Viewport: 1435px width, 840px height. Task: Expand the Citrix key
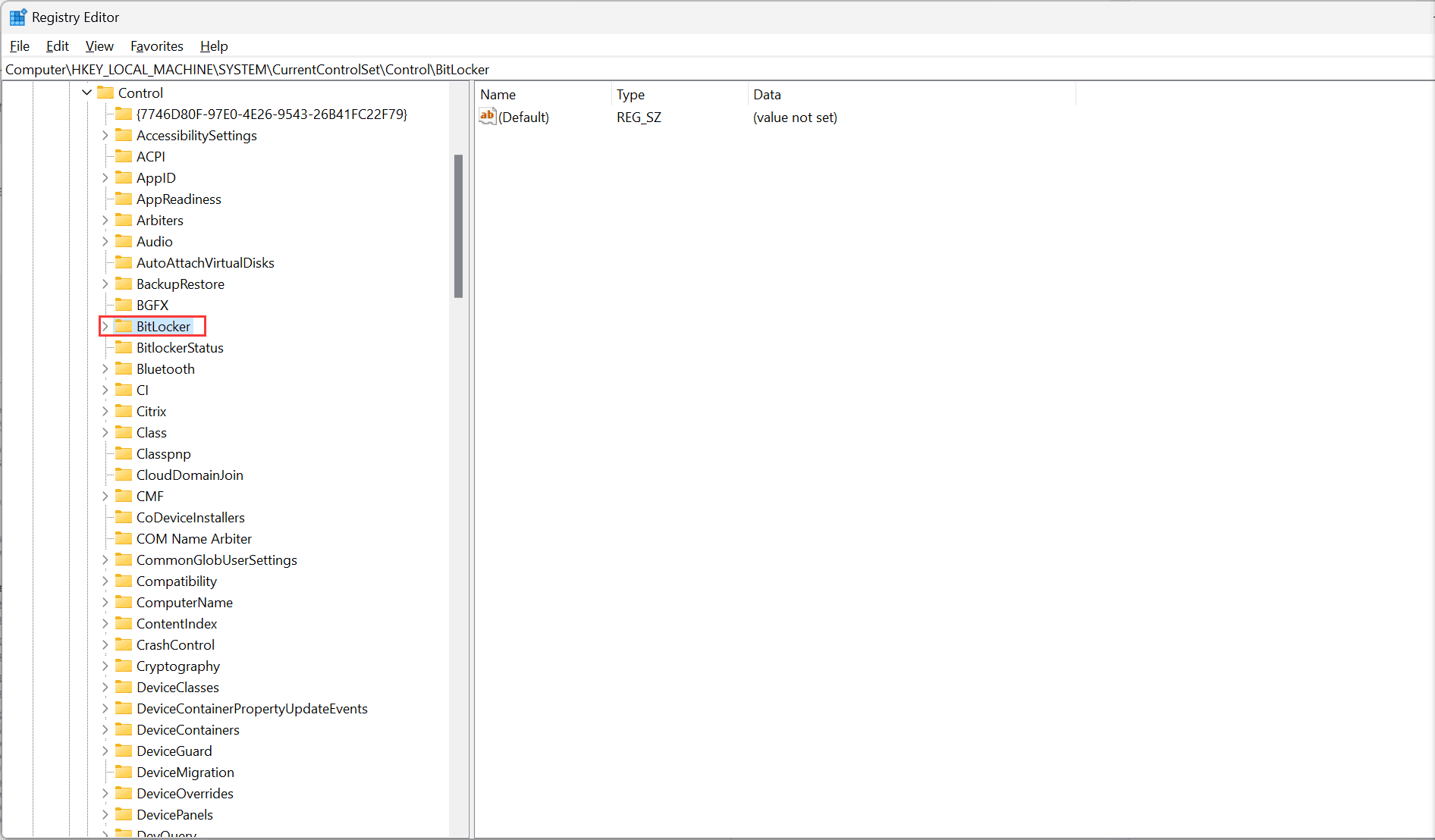(105, 411)
